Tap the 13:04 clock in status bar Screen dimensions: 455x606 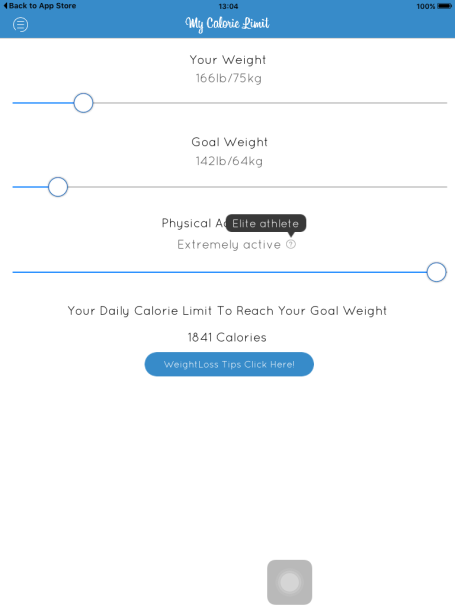coord(228,6)
